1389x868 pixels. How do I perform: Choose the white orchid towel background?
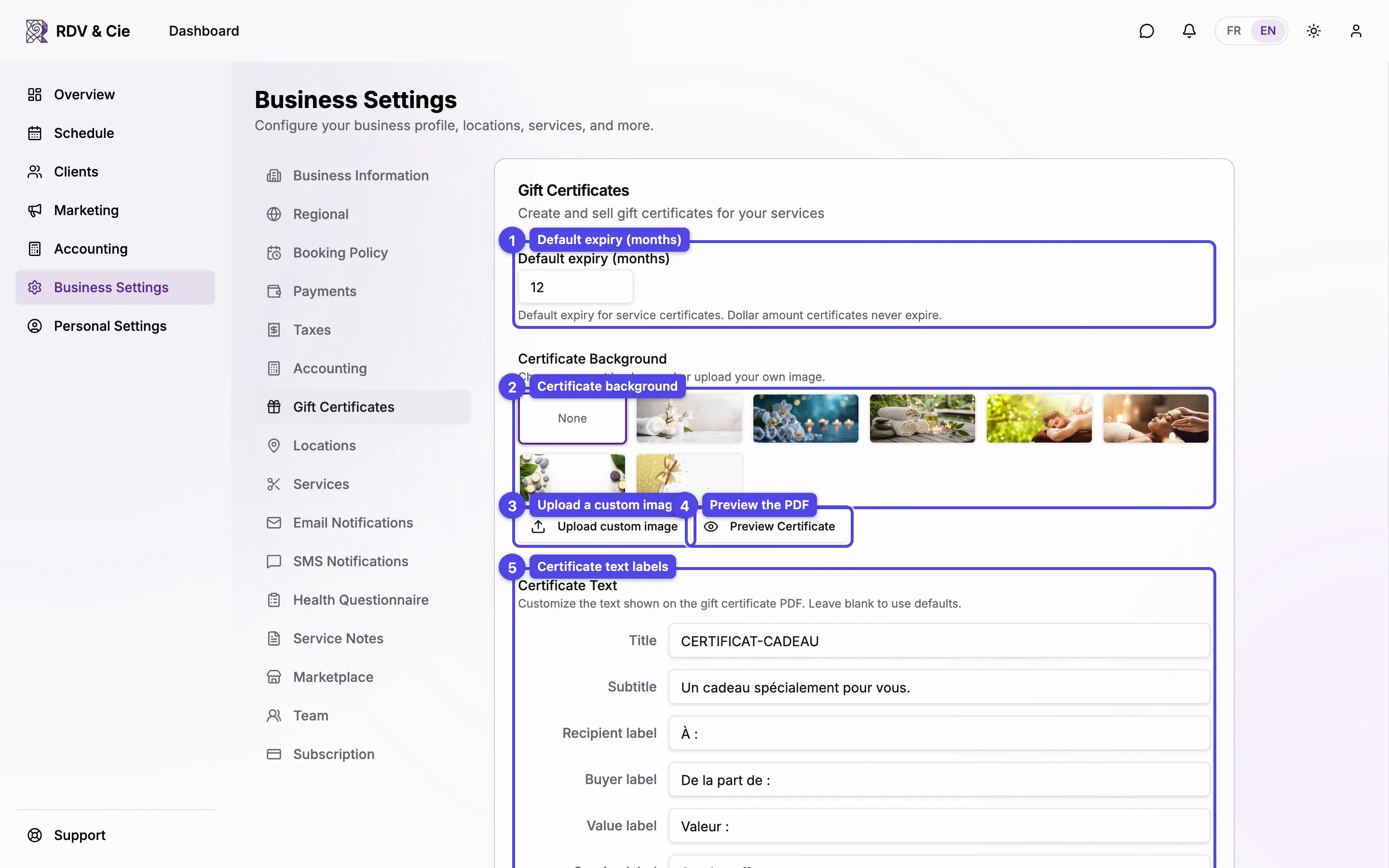click(689, 419)
